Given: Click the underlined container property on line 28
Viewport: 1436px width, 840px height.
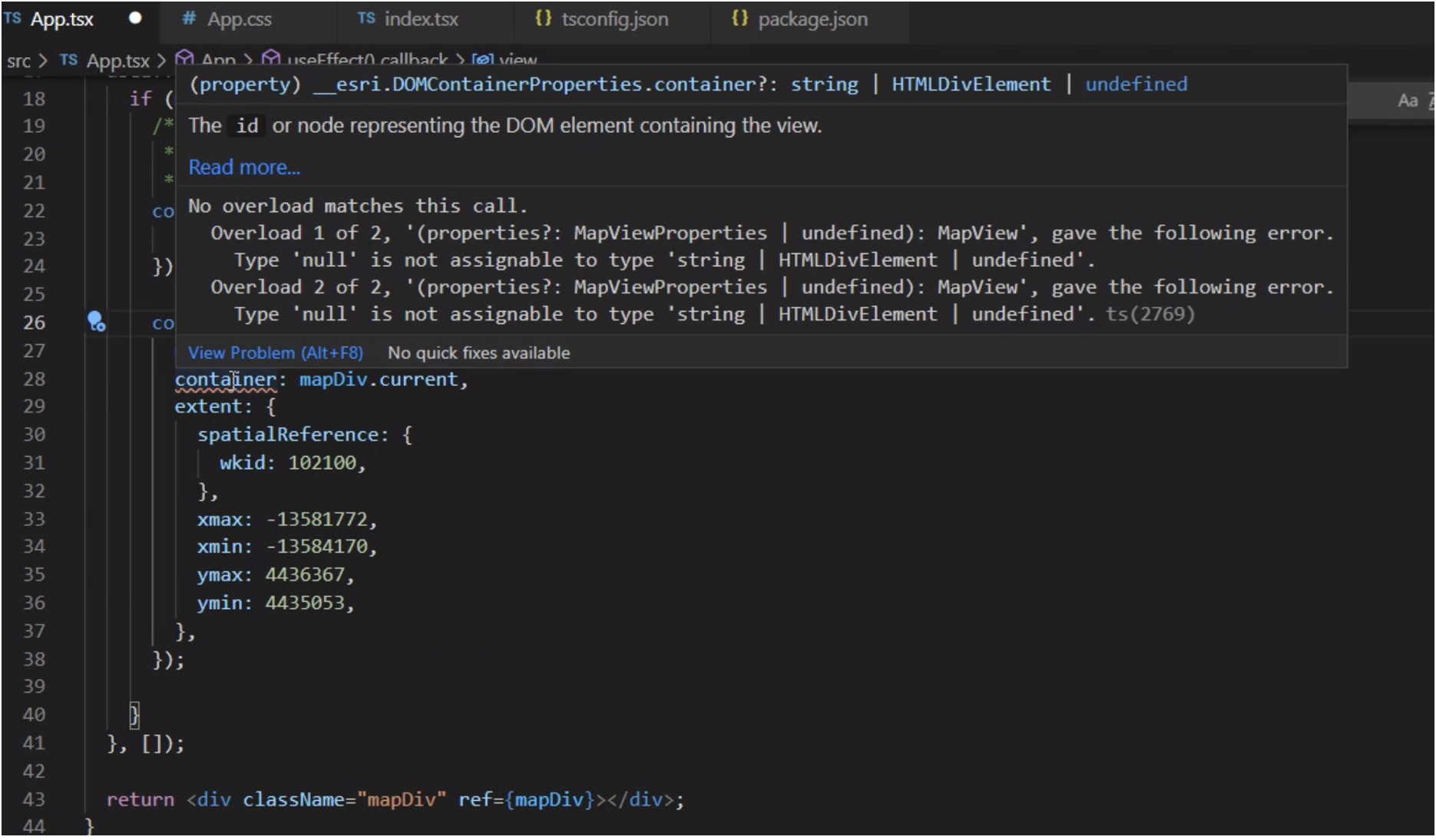Looking at the screenshot, I should pos(225,380).
